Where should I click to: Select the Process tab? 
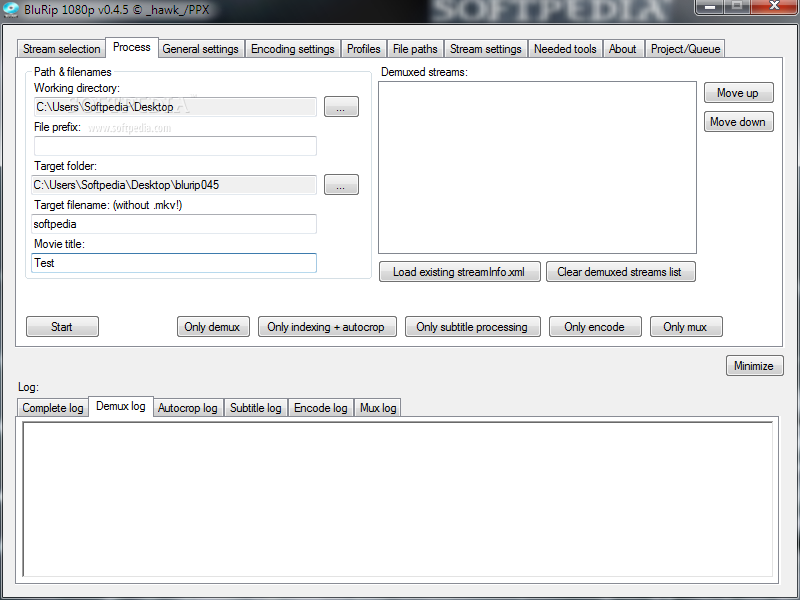pos(132,47)
